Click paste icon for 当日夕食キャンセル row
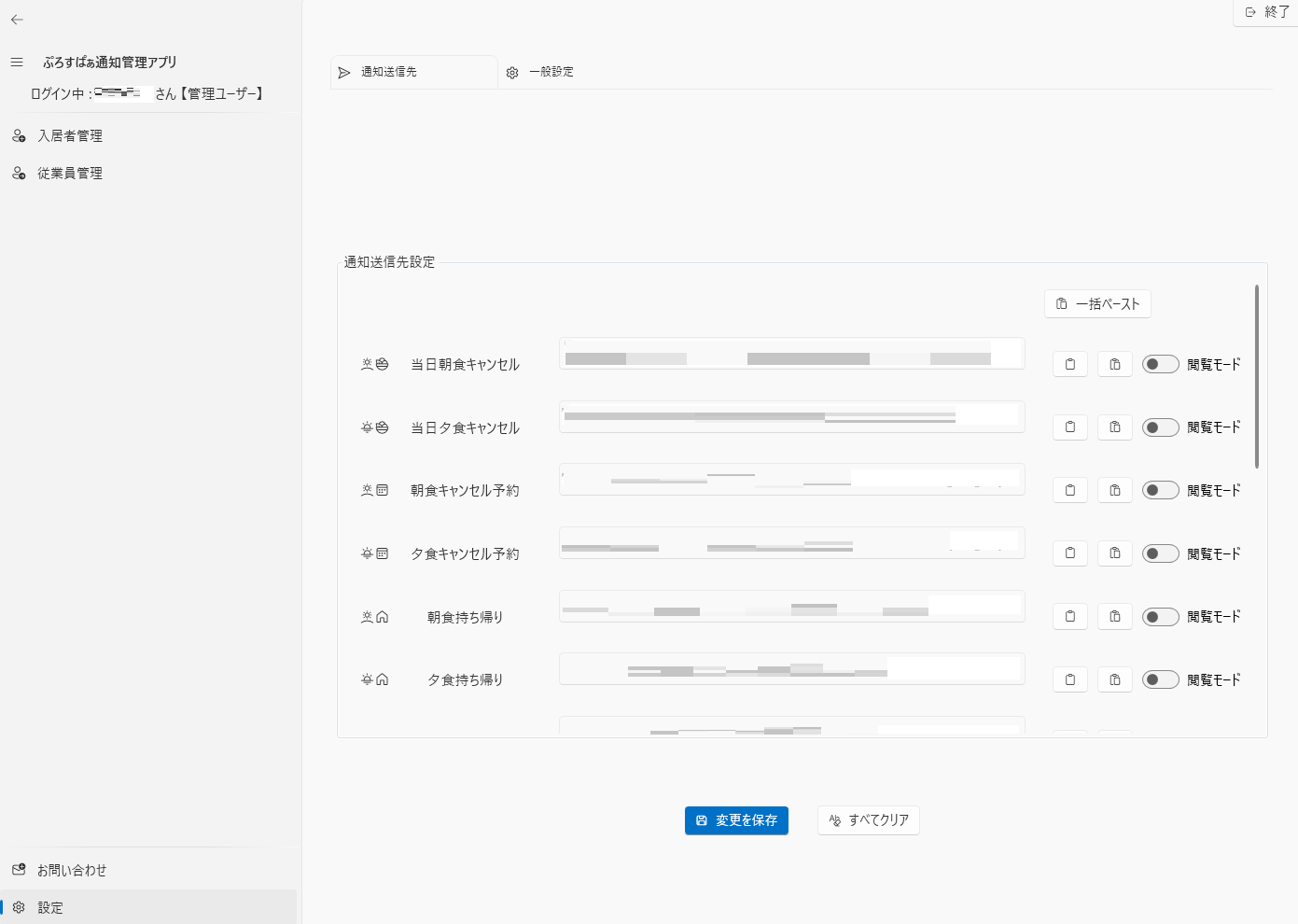1298x924 pixels. [1115, 427]
